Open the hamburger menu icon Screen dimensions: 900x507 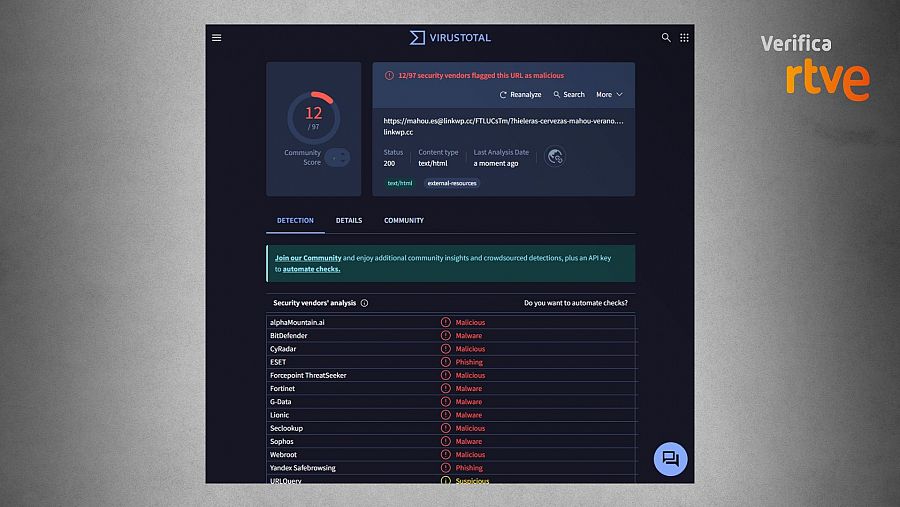point(216,38)
